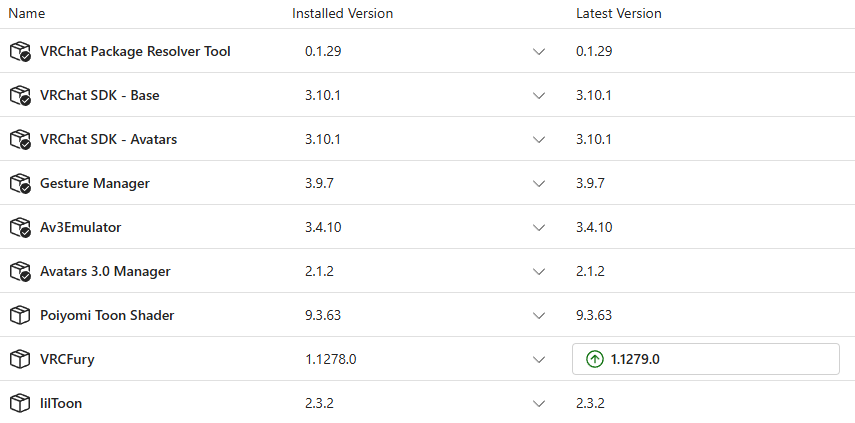Click the lilToon package icon
Viewport: 855px width, 423px height.
click(20, 404)
